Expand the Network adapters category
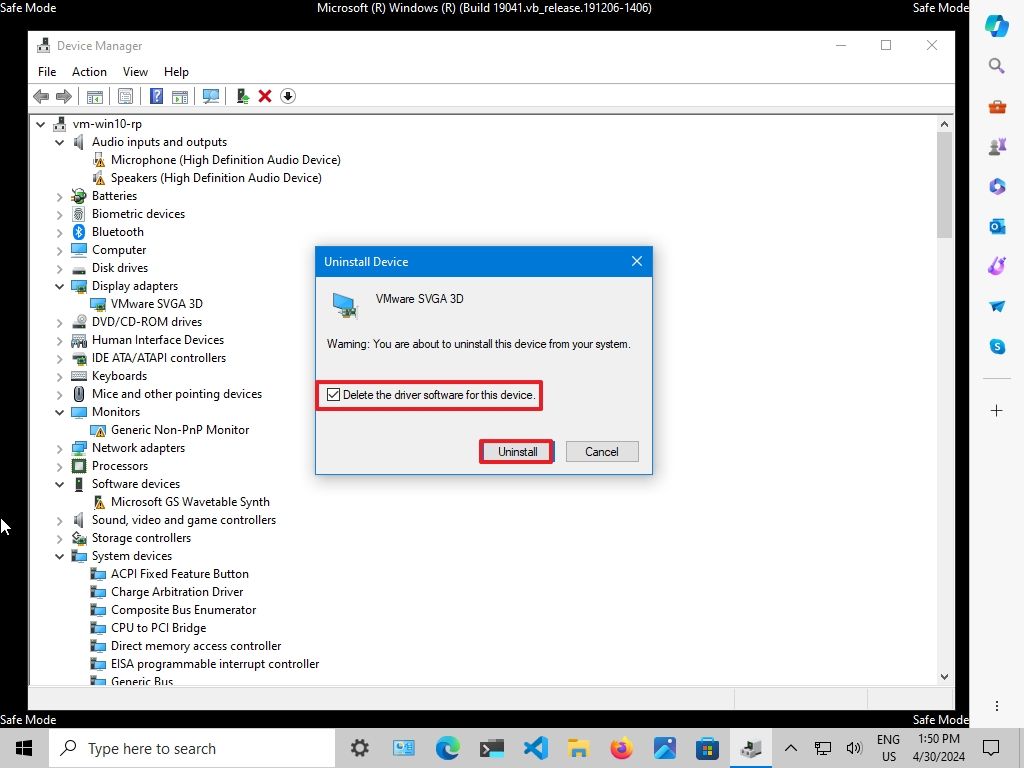 pyautogui.click(x=59, y=448)
